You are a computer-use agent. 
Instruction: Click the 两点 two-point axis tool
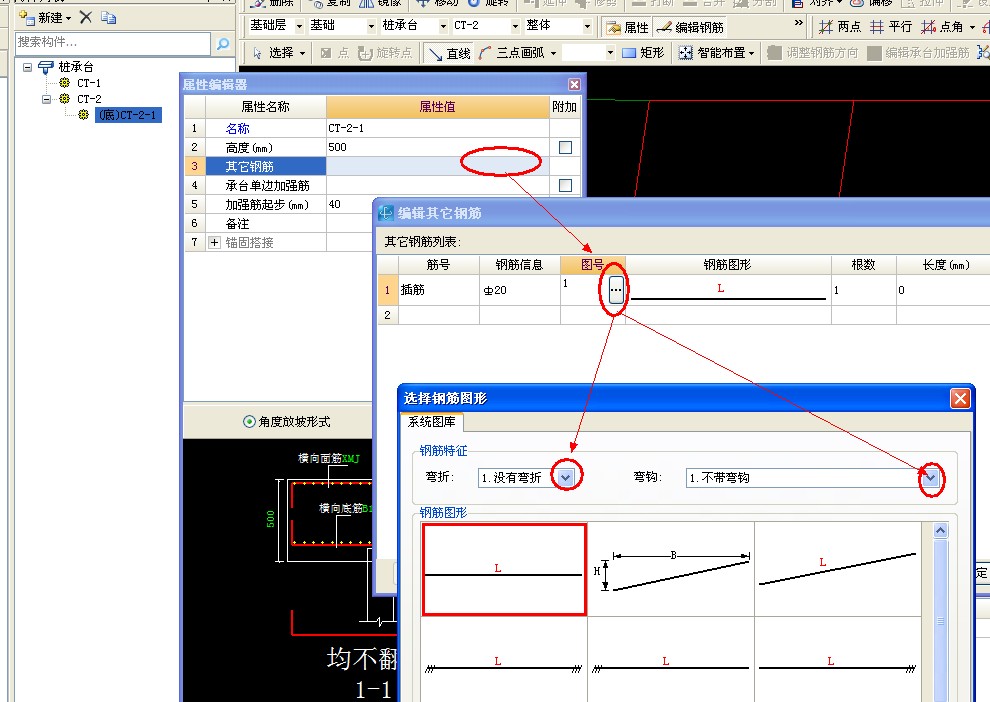click(840, 27)
